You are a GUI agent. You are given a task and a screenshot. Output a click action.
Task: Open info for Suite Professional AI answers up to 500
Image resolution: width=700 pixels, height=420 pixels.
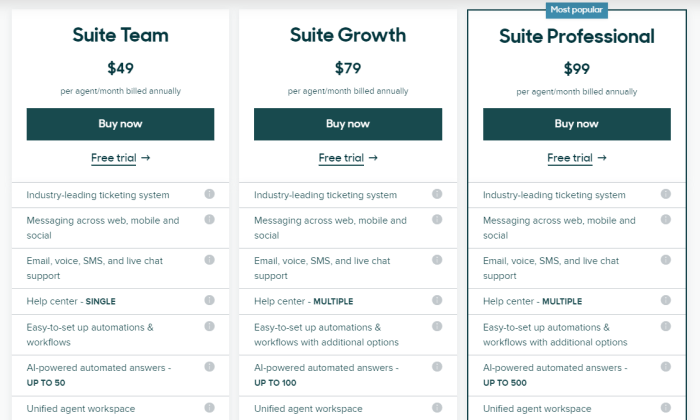(x=666, y=366)
